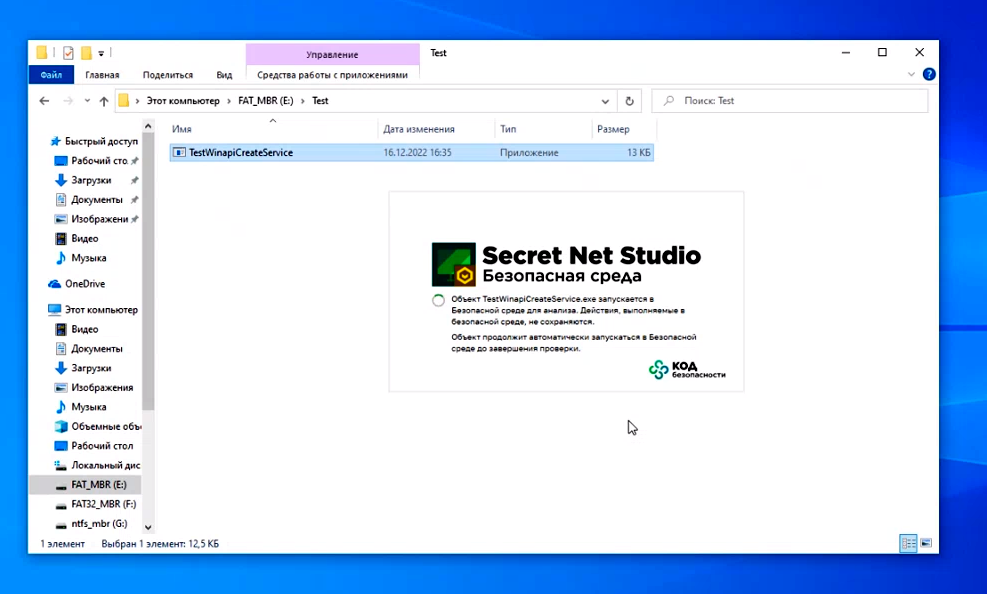Screen dimensions: 987x594
Task: Switch to large icons view in status bar
Action: point(926,543)
